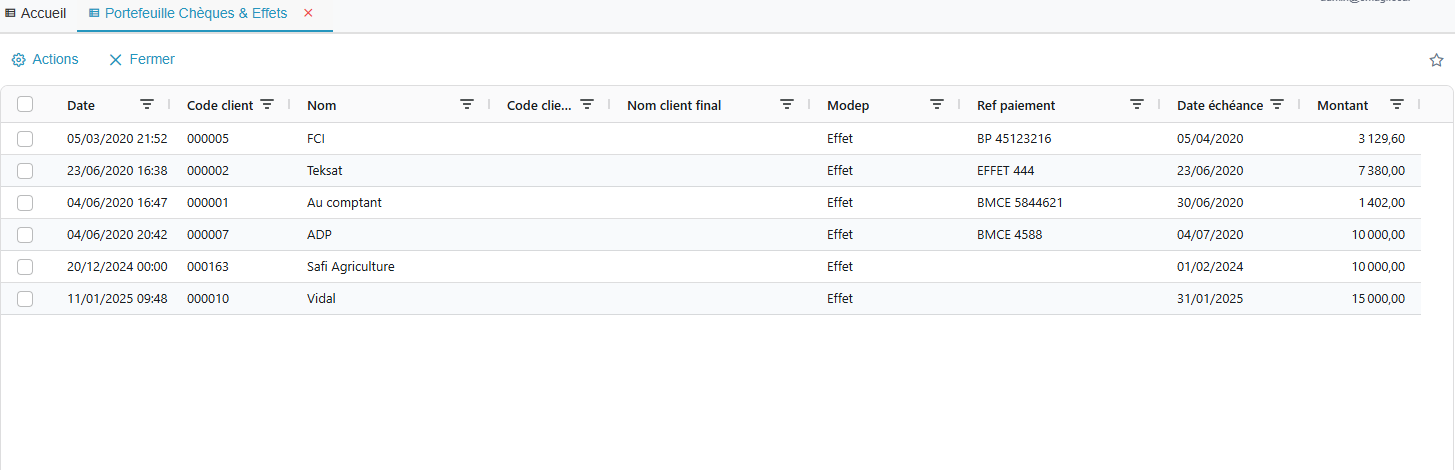1455x470 pixels.
Task: Open filter icon on Modep column
Action: pos(937,104)
